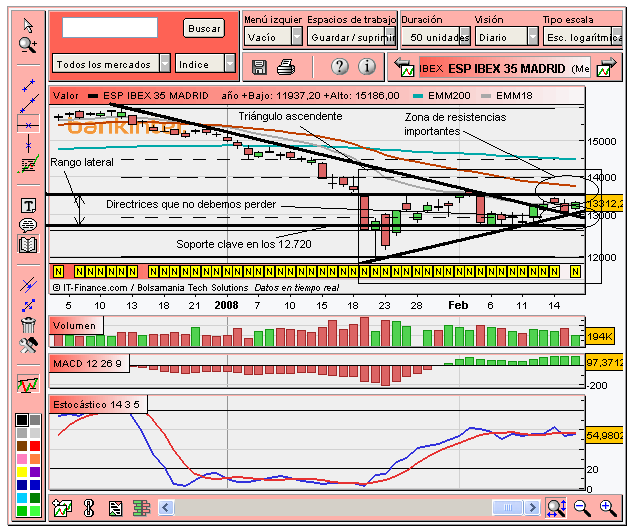Click the Estocástico 14 3 5 panel label
This screenshot has height=532, width=631.
point(97,405)
